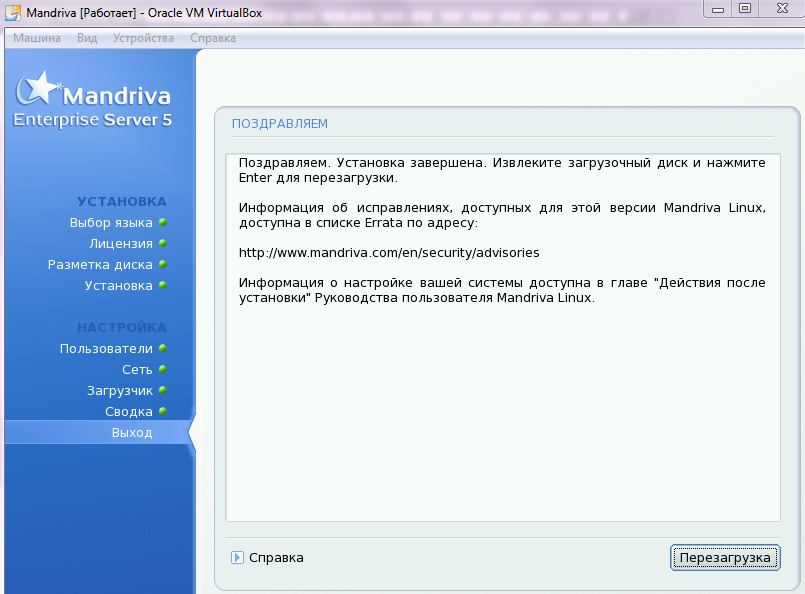This screenshot has width=805, height=594.
Task: Click the green dot beside Разметка диска
Action: click(x=163, y=264)
